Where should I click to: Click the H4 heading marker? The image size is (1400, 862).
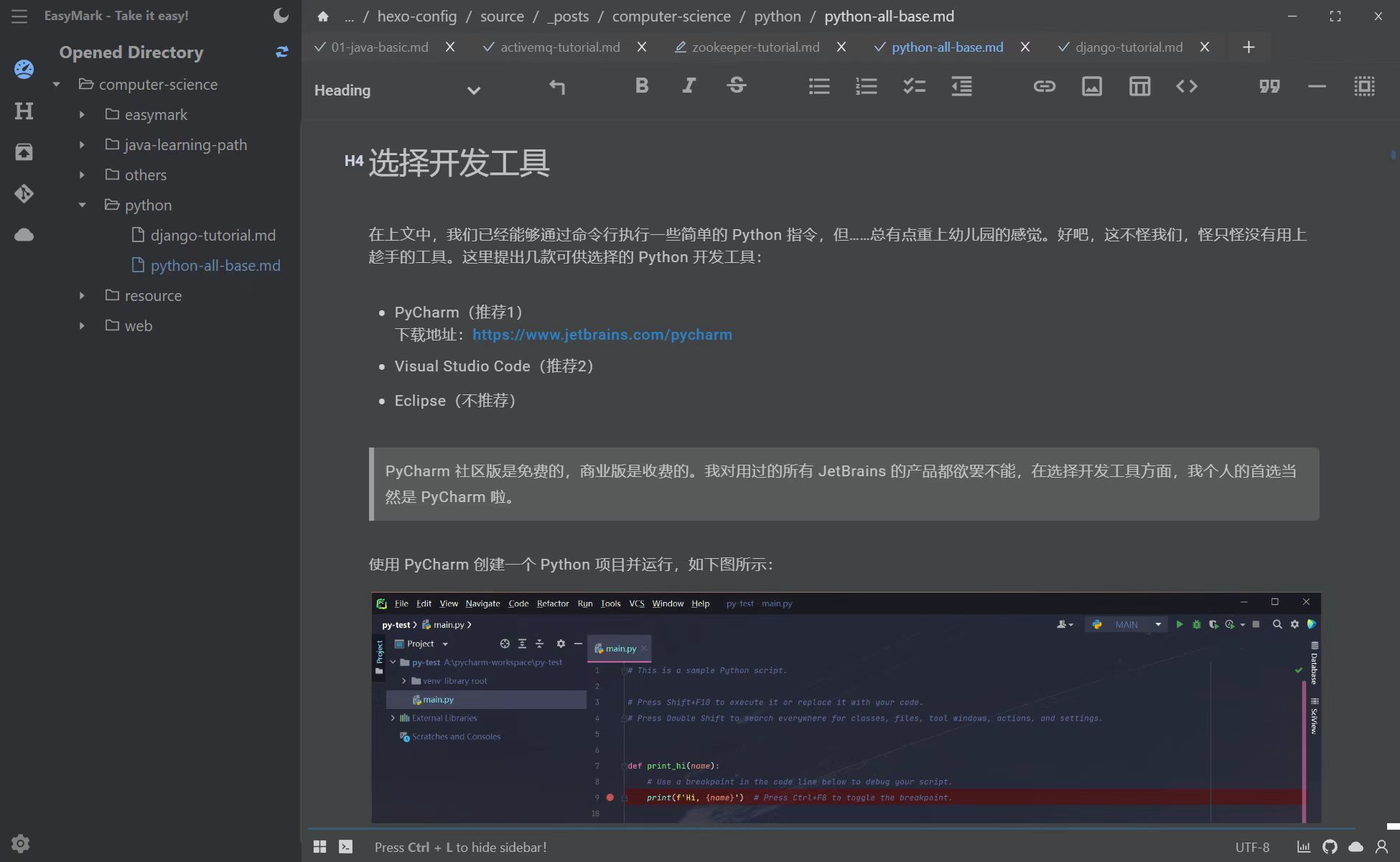click(354, 161)
